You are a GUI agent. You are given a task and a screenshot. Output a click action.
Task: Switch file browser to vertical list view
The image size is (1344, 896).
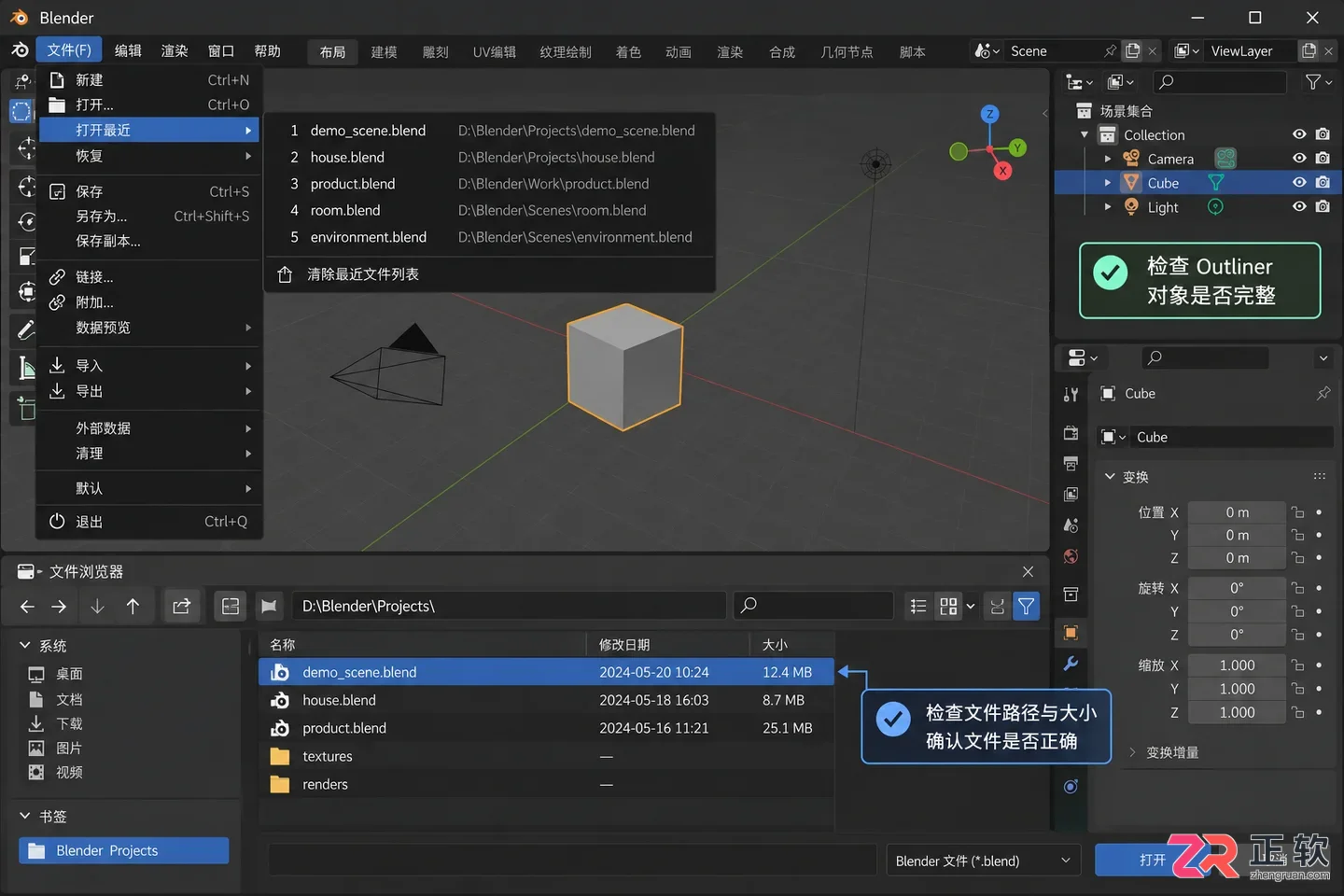[x=918, y=607]
